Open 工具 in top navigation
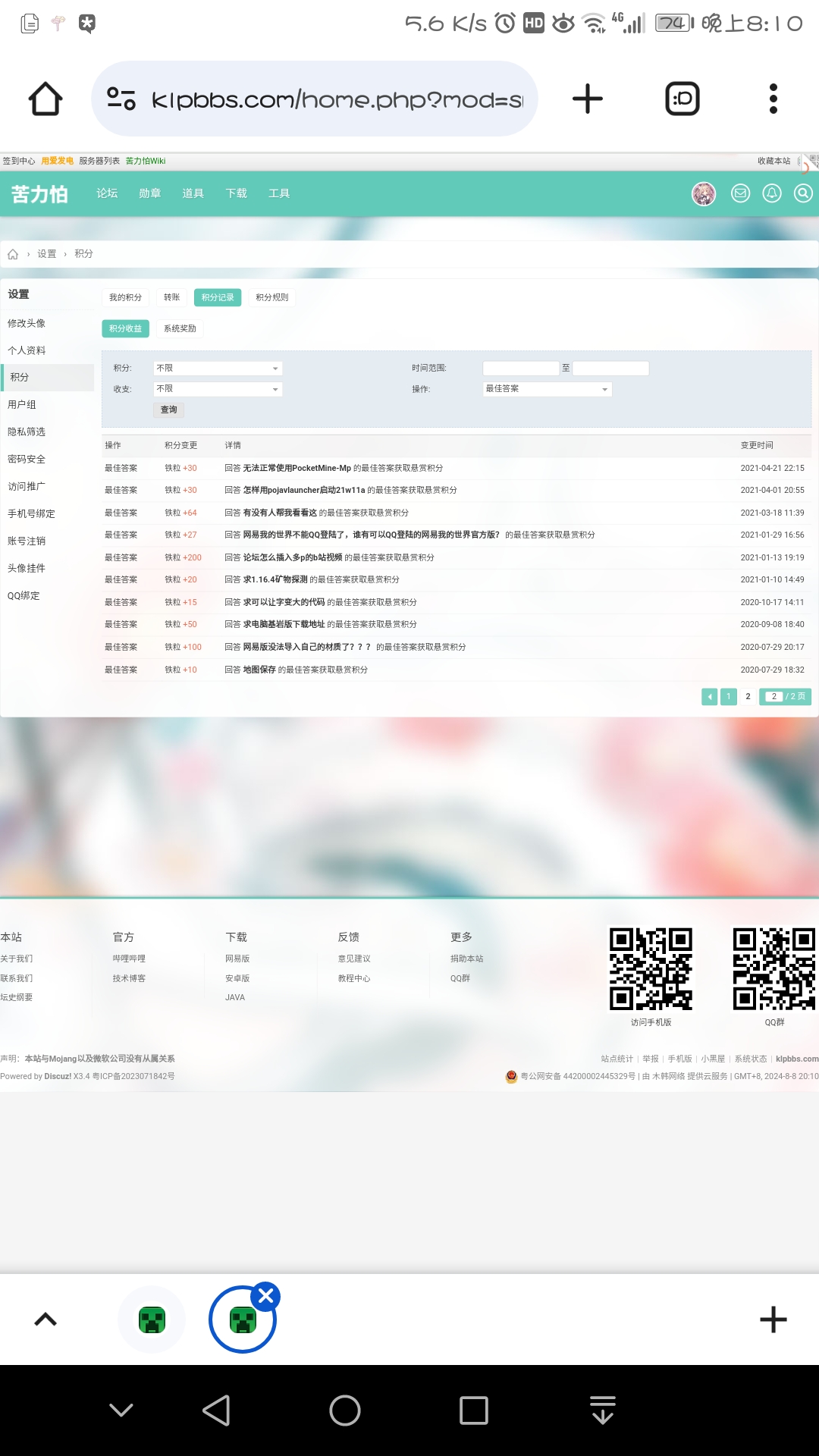The height and width of the screenshot is (1456, 819). tap(279, 193)
